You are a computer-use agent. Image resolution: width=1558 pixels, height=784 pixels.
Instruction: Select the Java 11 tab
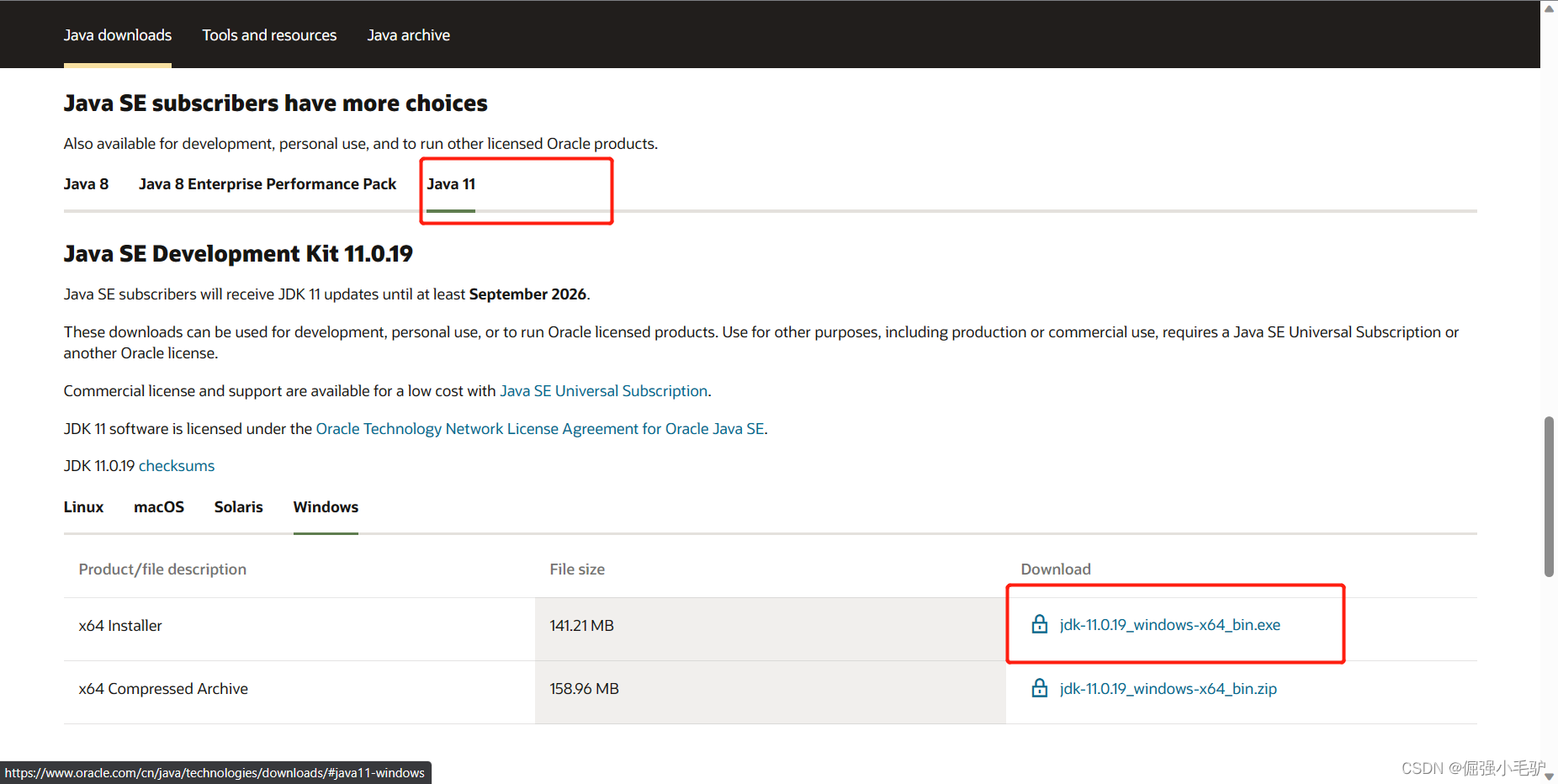pyautogui.click(x=451, y=184)
